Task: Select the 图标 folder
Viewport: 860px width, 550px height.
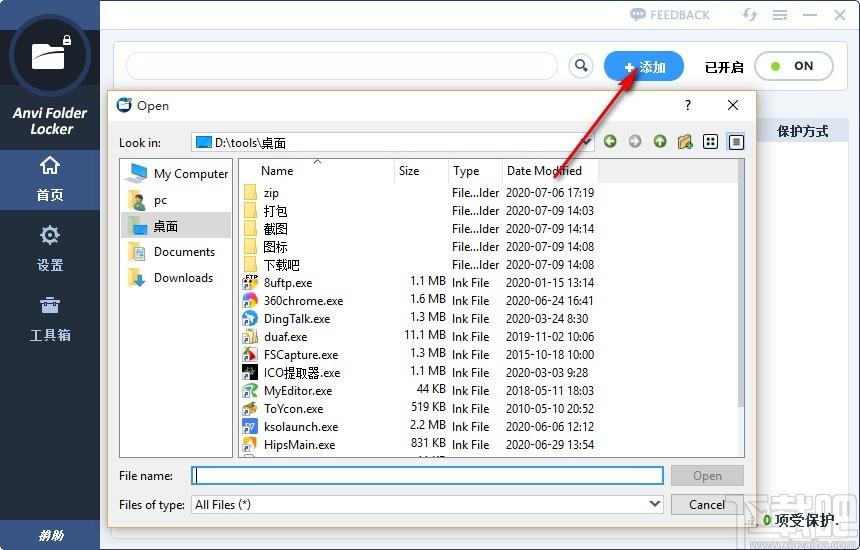Action: [275, 247]
